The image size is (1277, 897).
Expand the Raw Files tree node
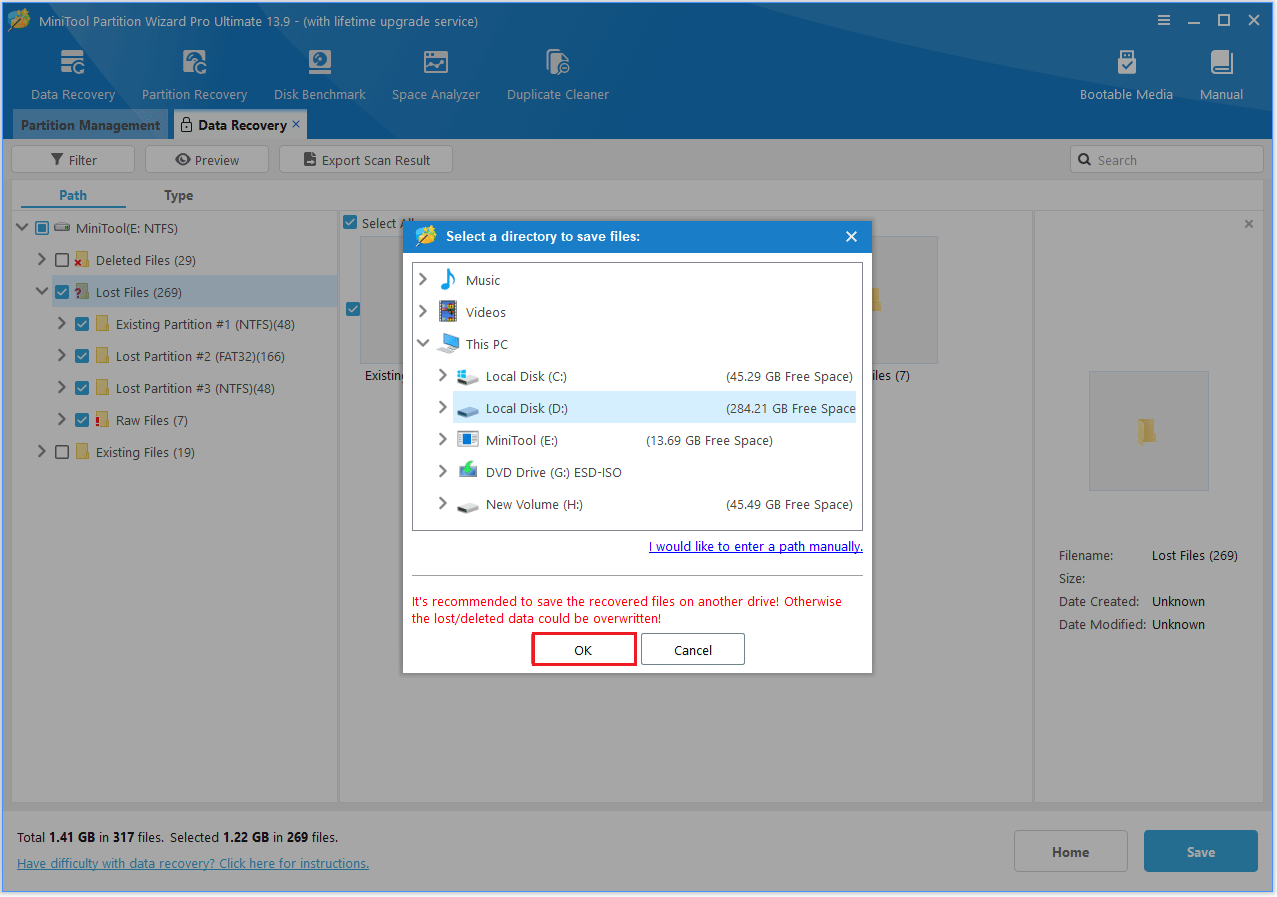click(62, 420)
